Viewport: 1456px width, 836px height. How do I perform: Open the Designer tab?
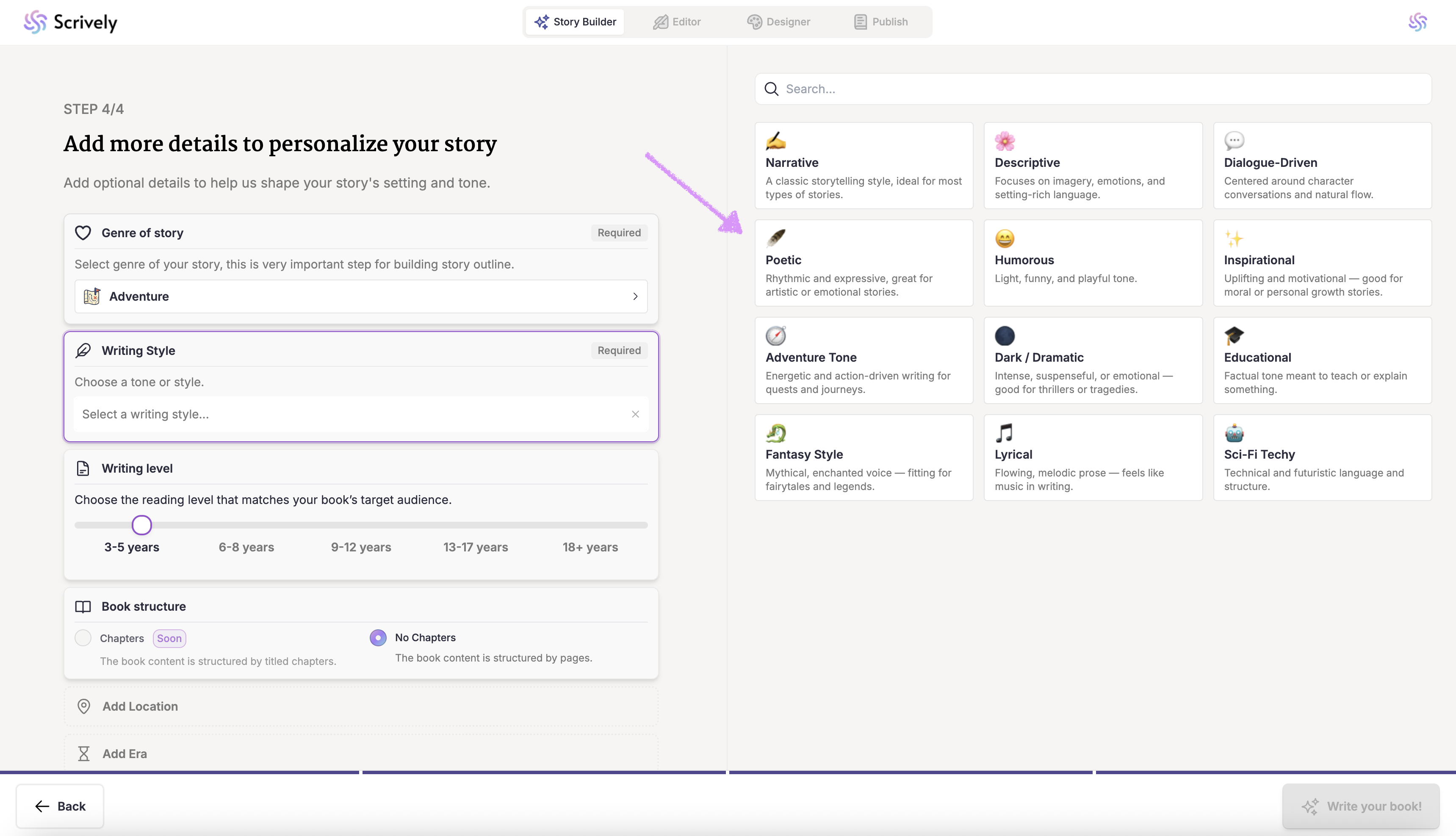click(778, 22)
